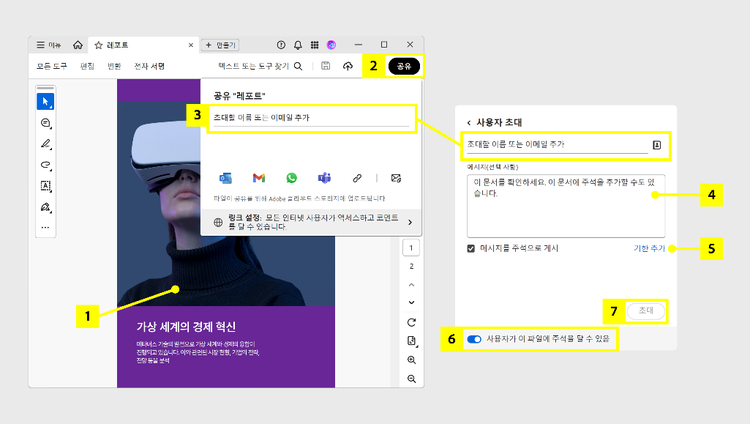Click the + 만들기 button
Screen dimensions: 750x424
[220, 45]
